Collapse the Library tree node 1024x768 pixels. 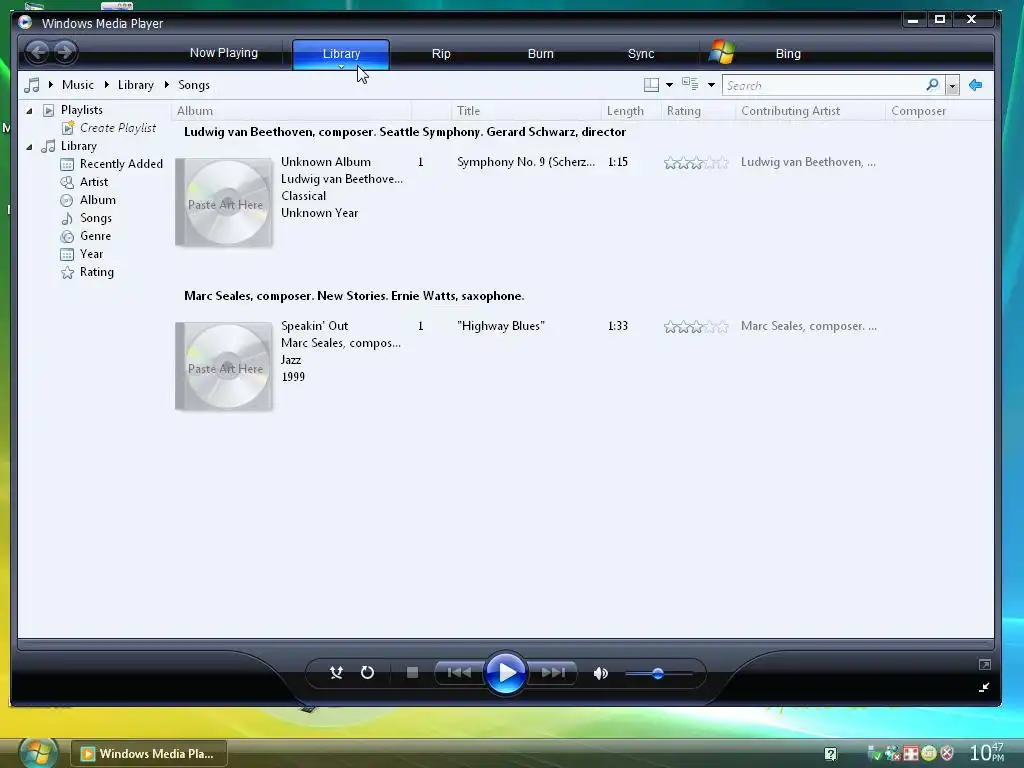click(29, 147)
